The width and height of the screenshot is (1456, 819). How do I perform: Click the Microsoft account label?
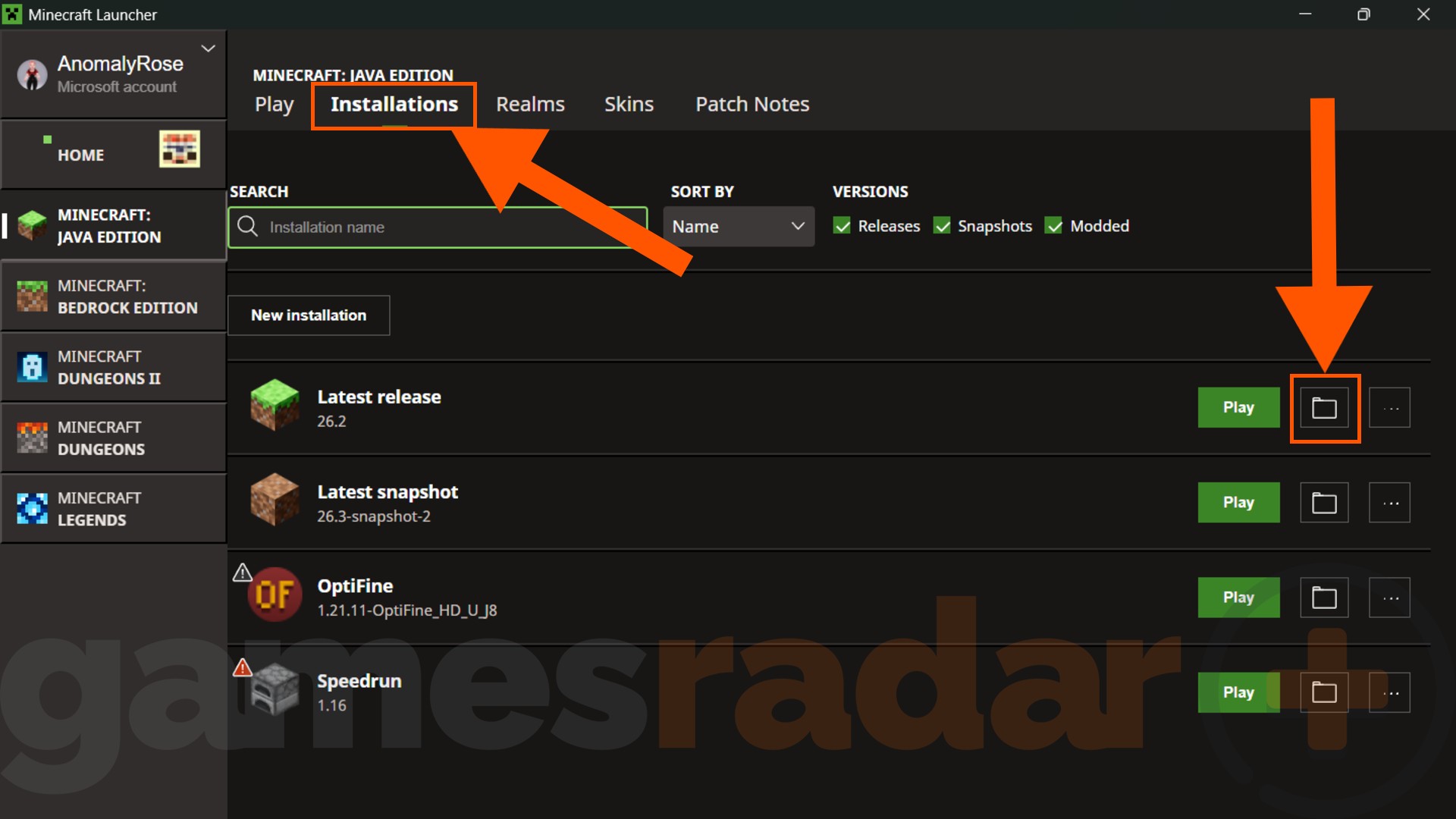click(117, 87)
